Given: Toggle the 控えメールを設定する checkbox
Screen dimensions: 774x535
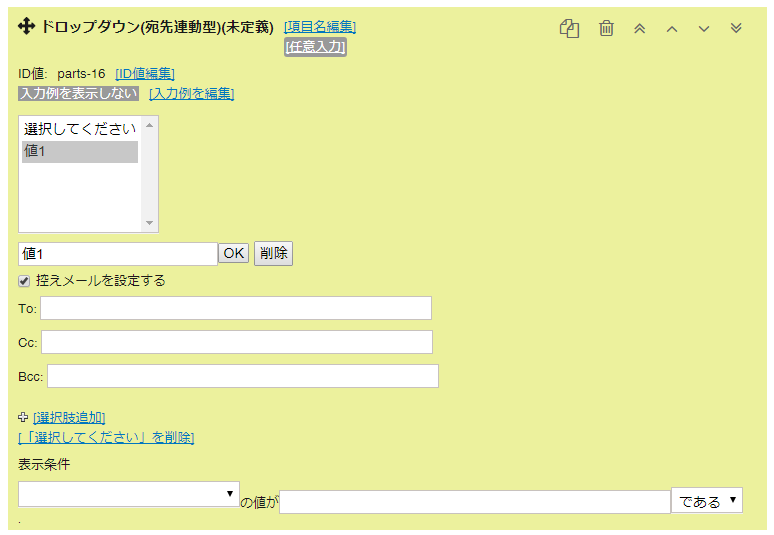Looking at the screenshot, I should pos(24,281).
